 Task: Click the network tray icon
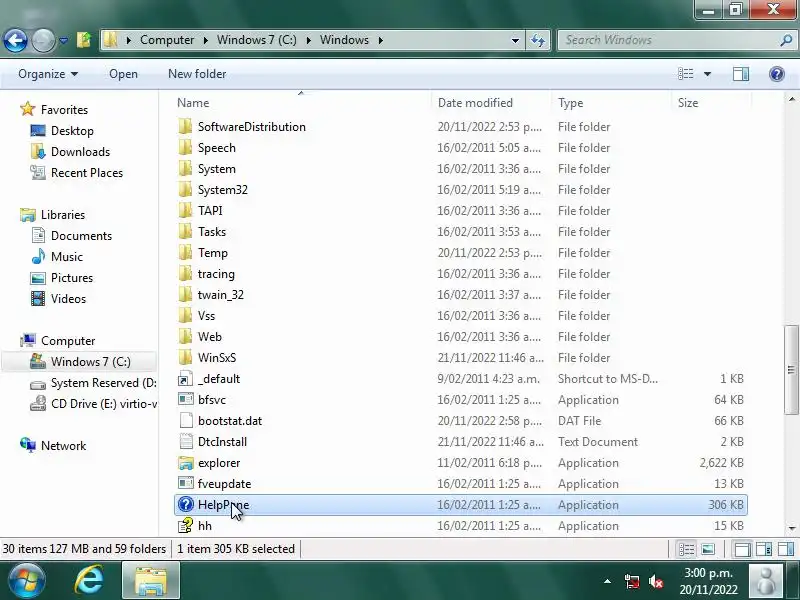coord(632,581)
